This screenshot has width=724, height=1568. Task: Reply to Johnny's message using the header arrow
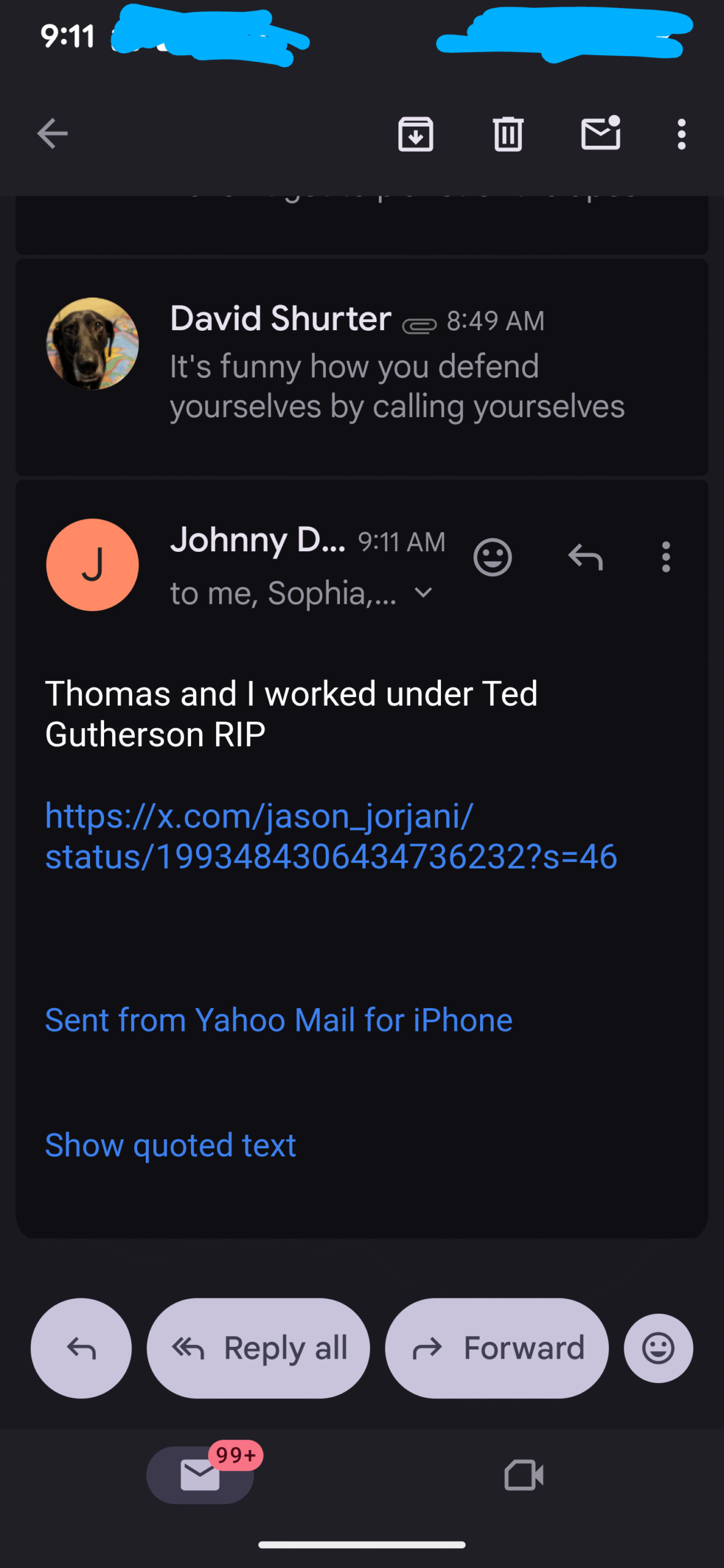pos(586,557)
